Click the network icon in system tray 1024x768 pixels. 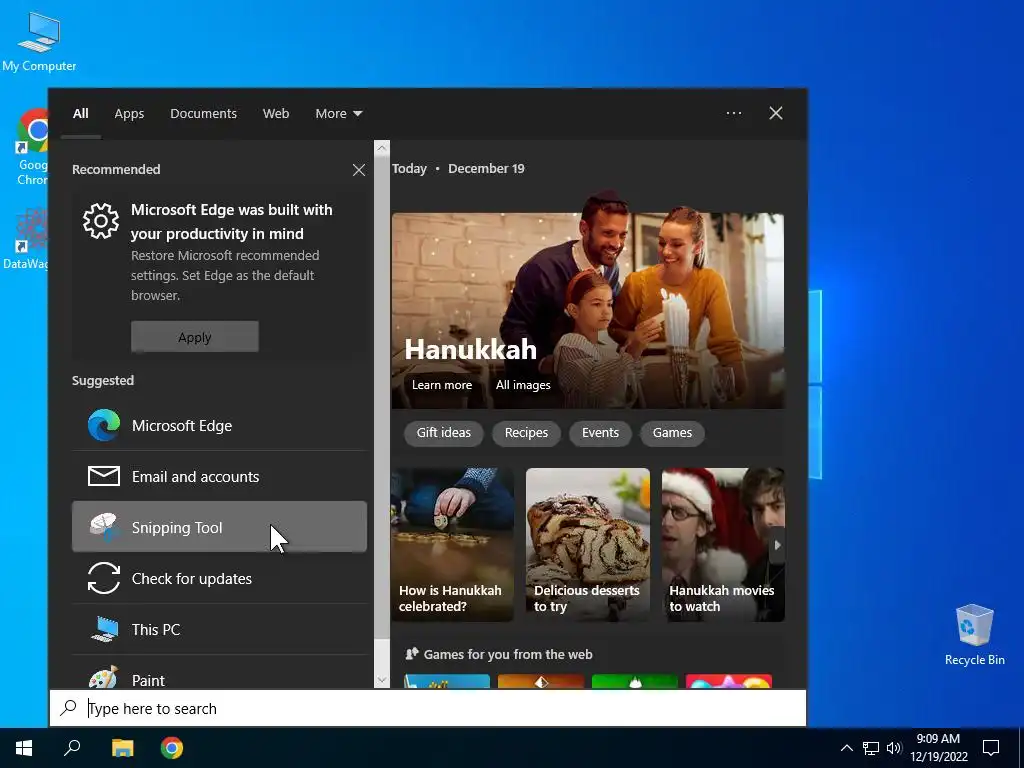tap(871, 748)
